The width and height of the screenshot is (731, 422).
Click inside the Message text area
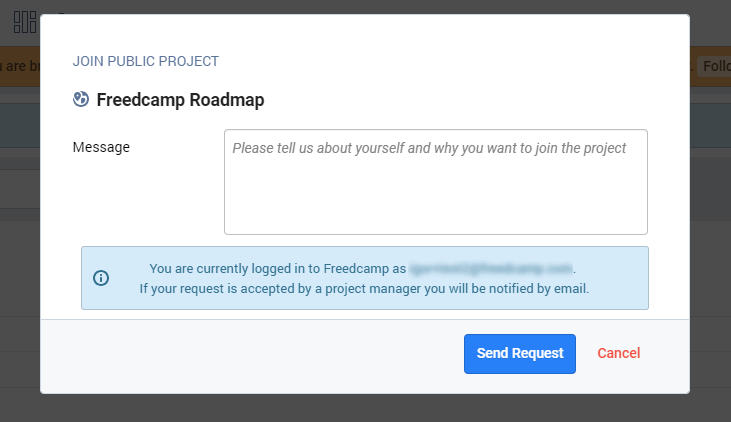click(435, 182)
